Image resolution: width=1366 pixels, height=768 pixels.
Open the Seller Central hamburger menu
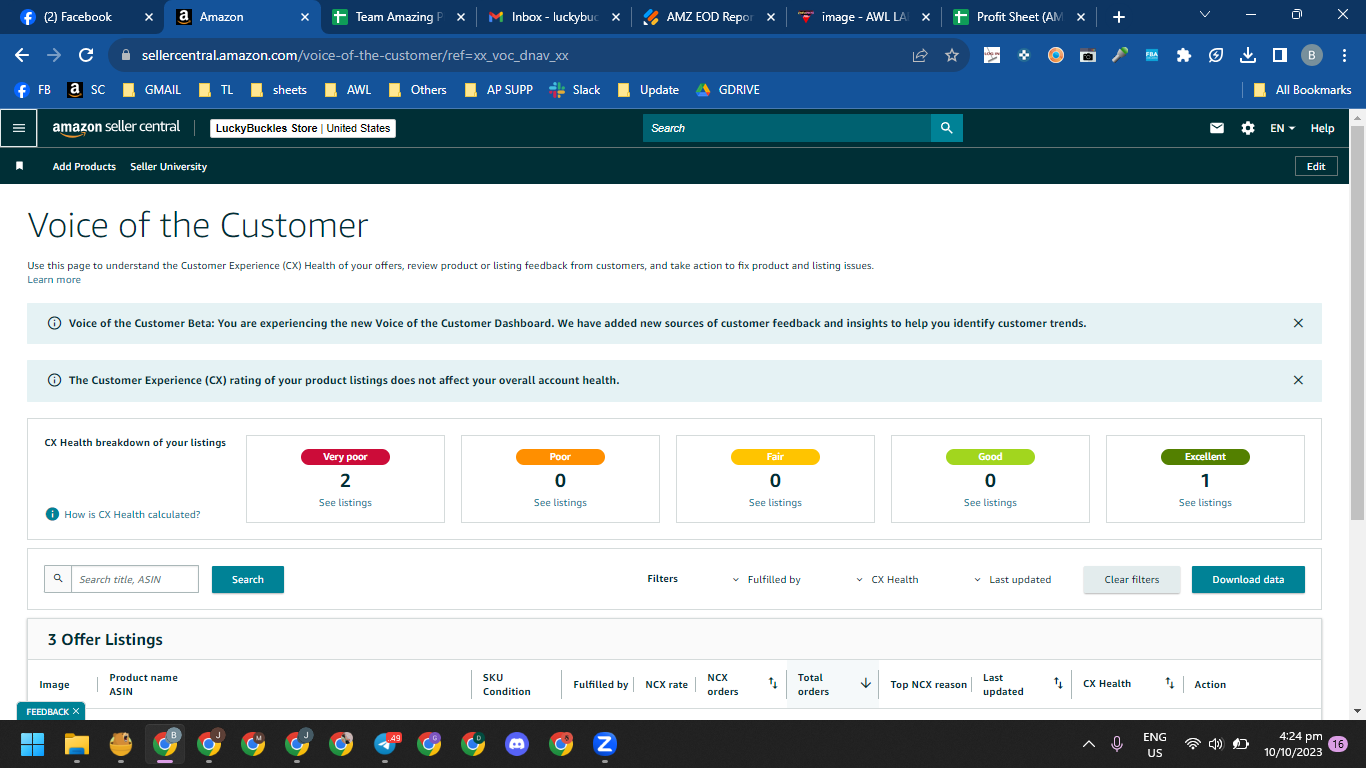coord(18,128)
